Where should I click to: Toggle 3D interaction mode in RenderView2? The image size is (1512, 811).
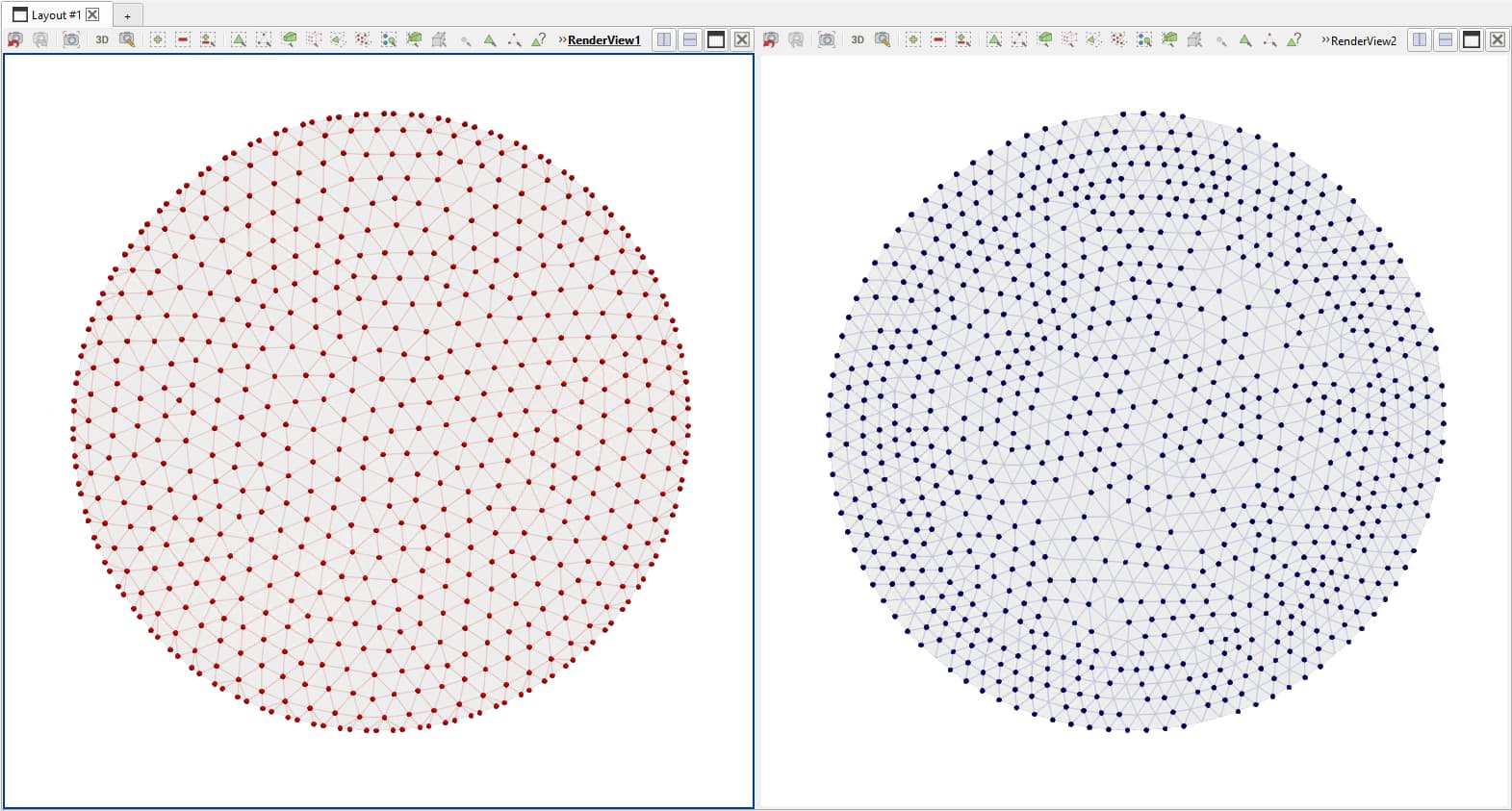pos(858,39)
